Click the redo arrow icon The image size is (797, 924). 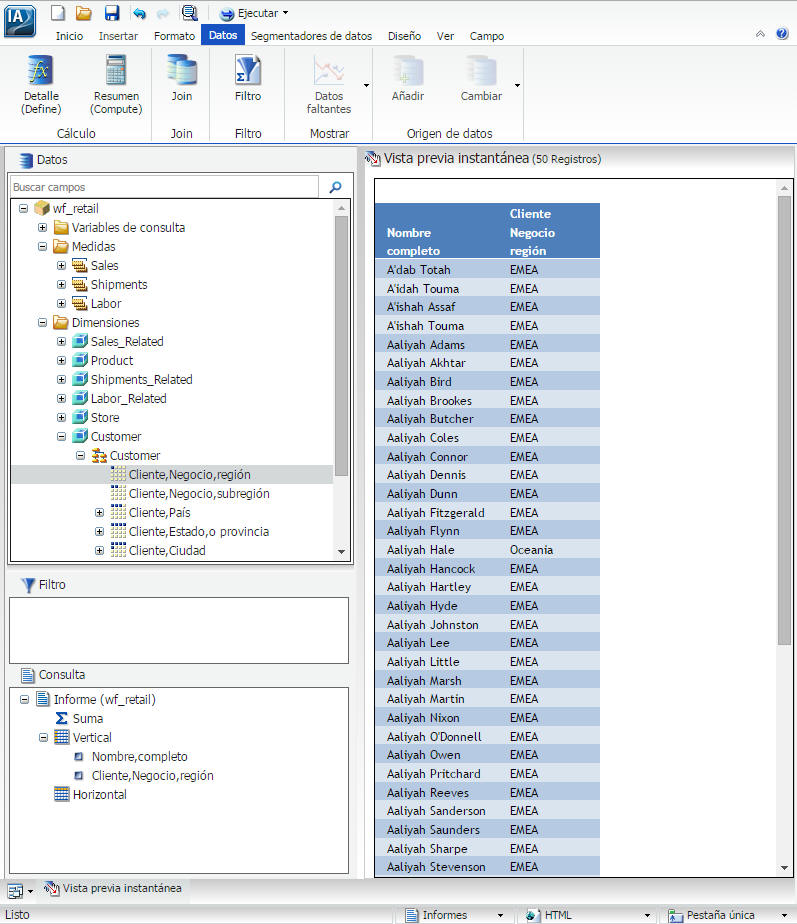coord(163,13)
